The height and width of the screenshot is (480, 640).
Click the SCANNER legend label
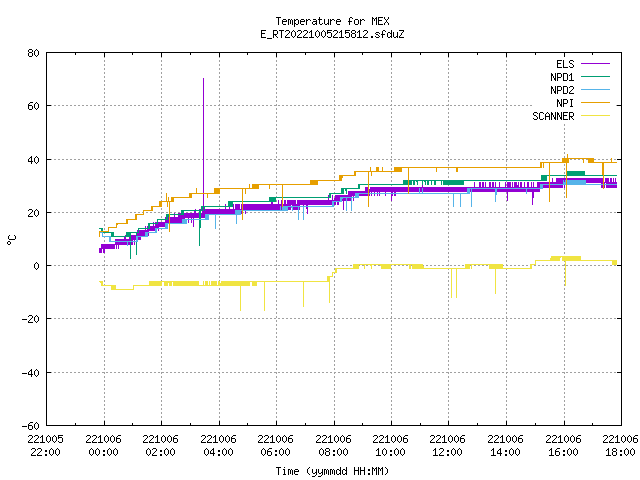(553, 116)
